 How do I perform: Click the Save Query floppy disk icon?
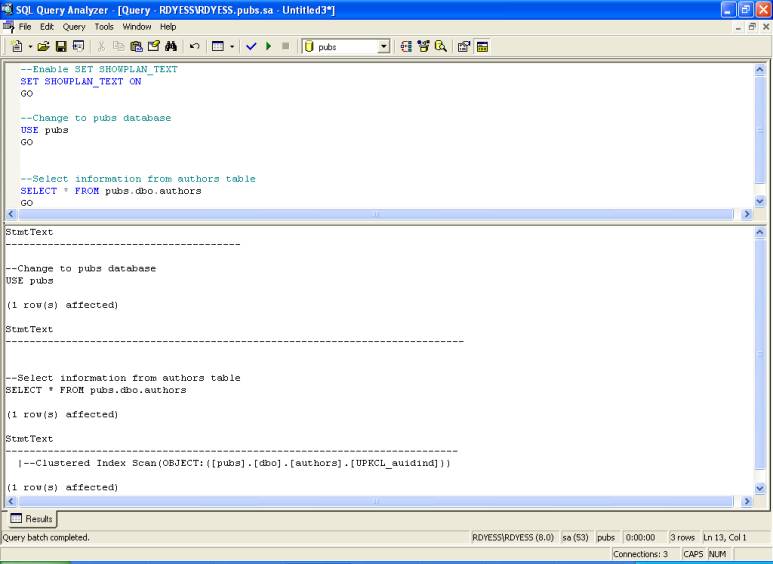pos(61,46)
